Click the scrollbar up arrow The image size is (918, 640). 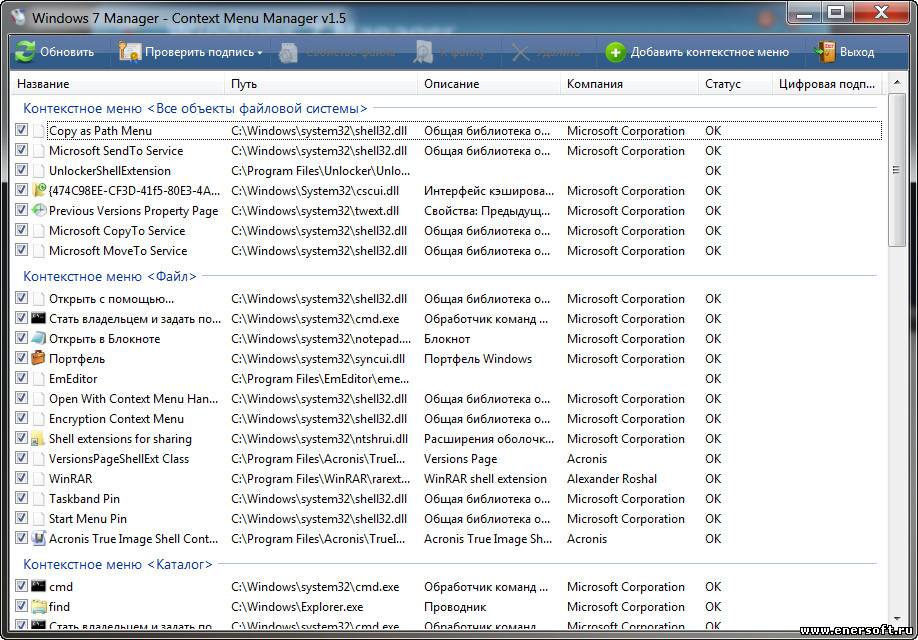896,83
